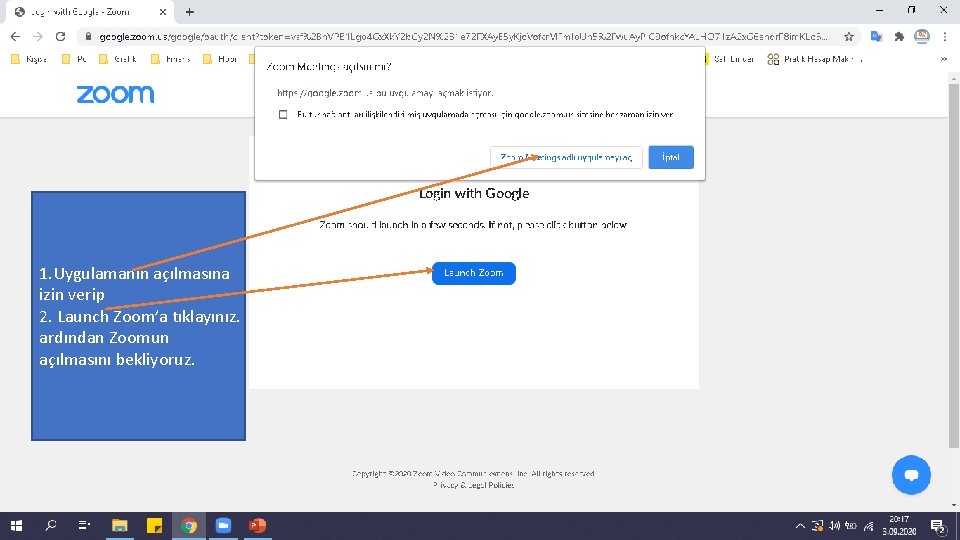960x540 pixels.
Task: Open the Haber bookmark folder
Action: (x=220, y=59)
